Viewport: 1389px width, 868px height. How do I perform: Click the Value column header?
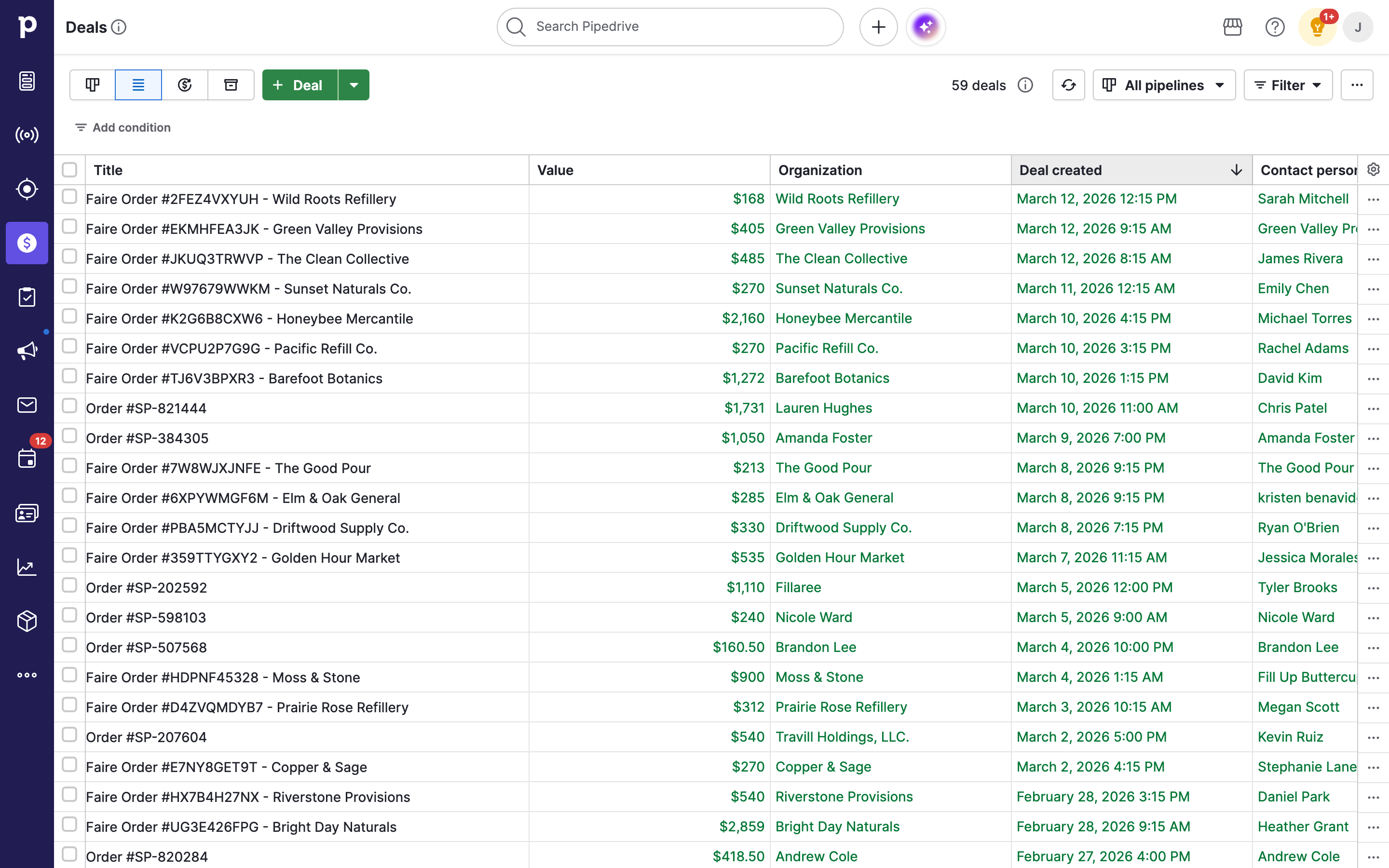click(649, 170)
